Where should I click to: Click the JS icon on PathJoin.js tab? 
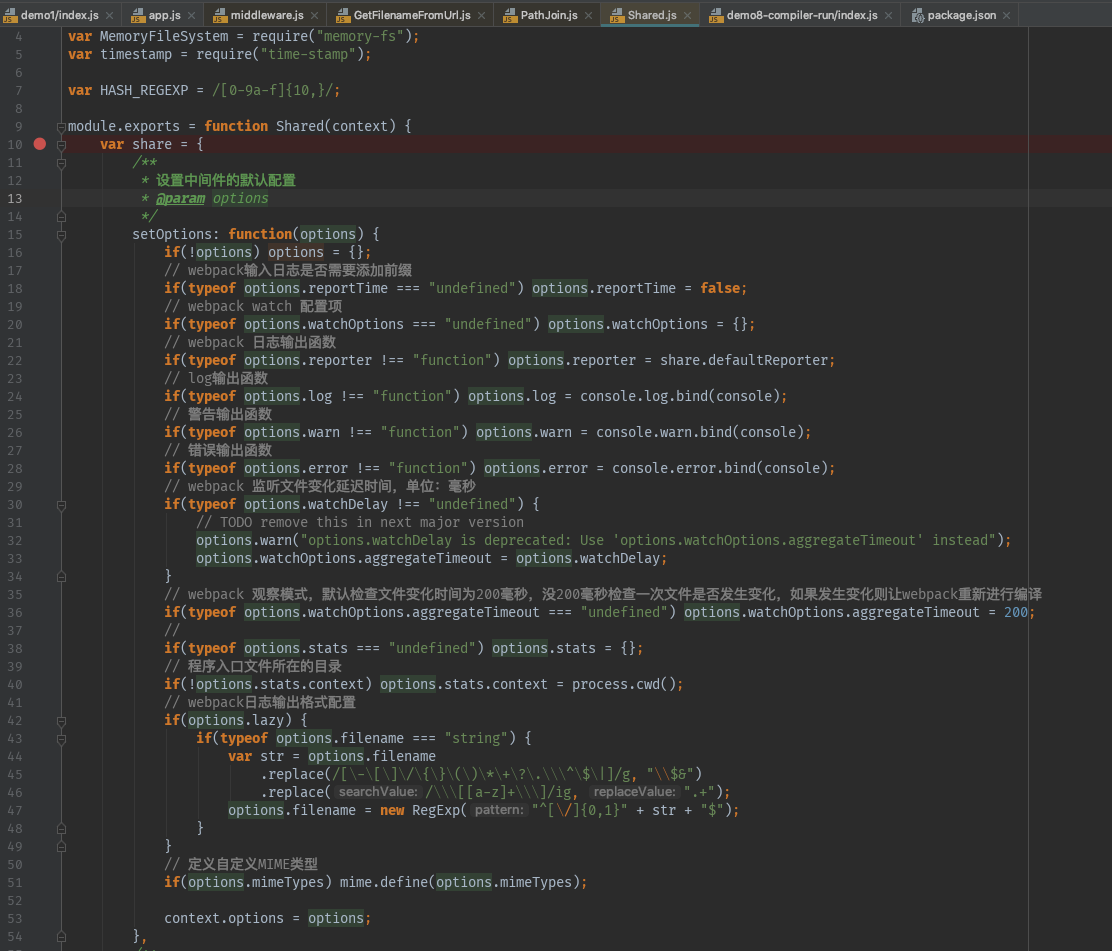pyautogui.click(x=509, y=15)
